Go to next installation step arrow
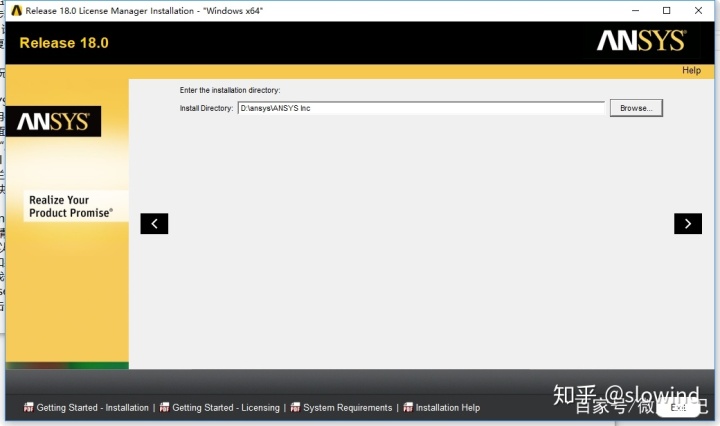This screenshot has width=720, height=426. (687, 224)
